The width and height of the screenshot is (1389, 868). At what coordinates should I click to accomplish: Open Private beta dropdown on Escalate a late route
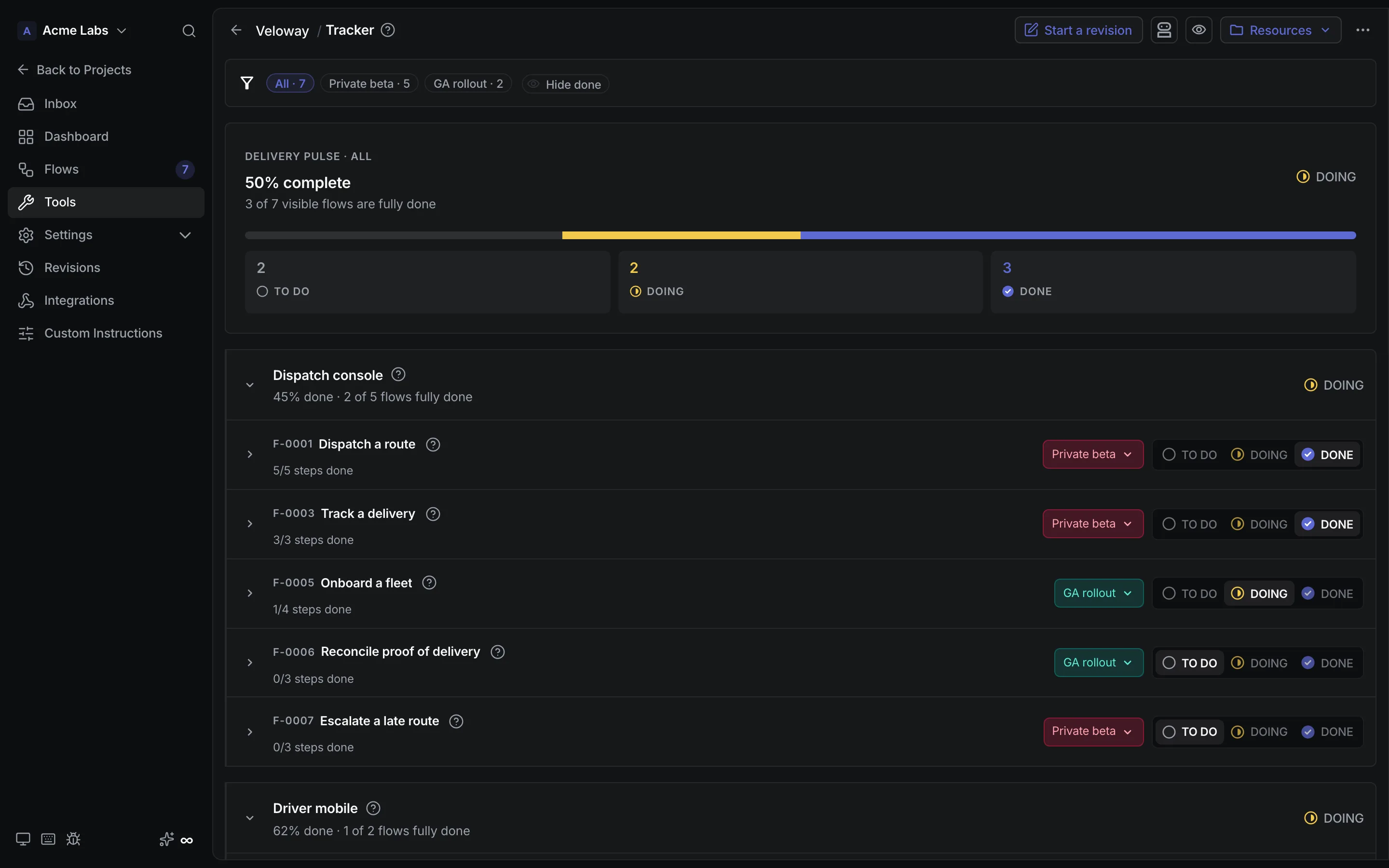1093,732
